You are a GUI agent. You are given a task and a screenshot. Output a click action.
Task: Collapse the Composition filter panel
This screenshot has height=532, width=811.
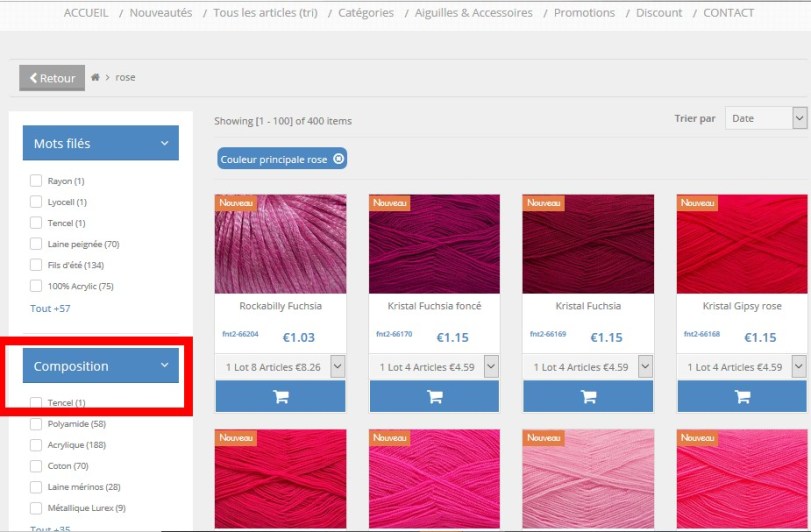165,366
